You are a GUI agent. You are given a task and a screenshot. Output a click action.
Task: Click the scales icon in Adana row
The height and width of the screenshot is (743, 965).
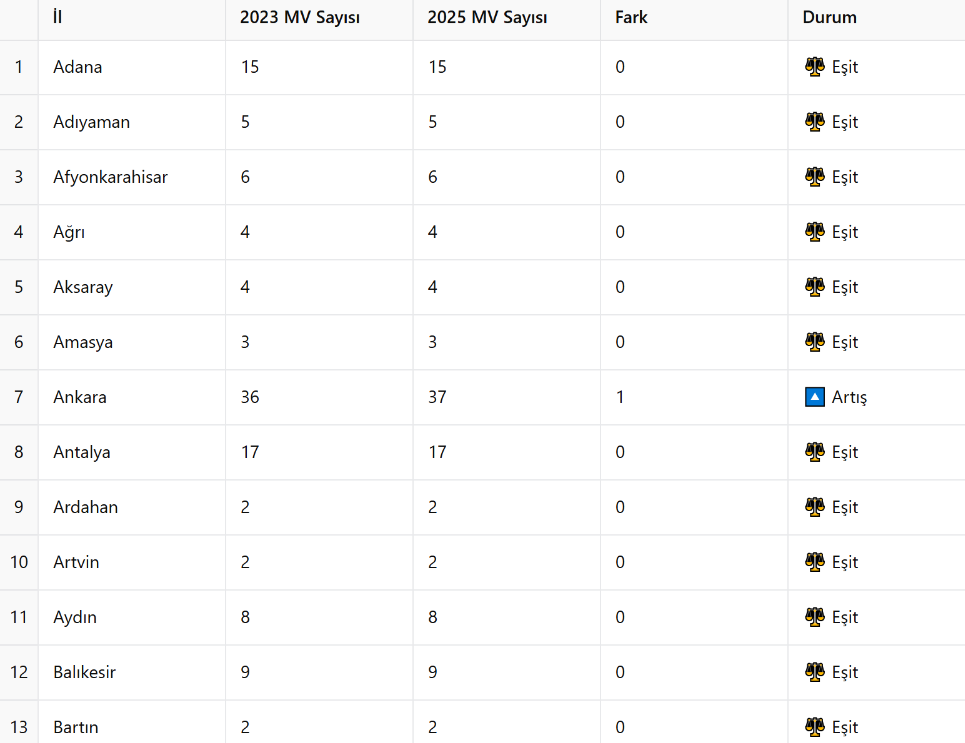(814, 66)
